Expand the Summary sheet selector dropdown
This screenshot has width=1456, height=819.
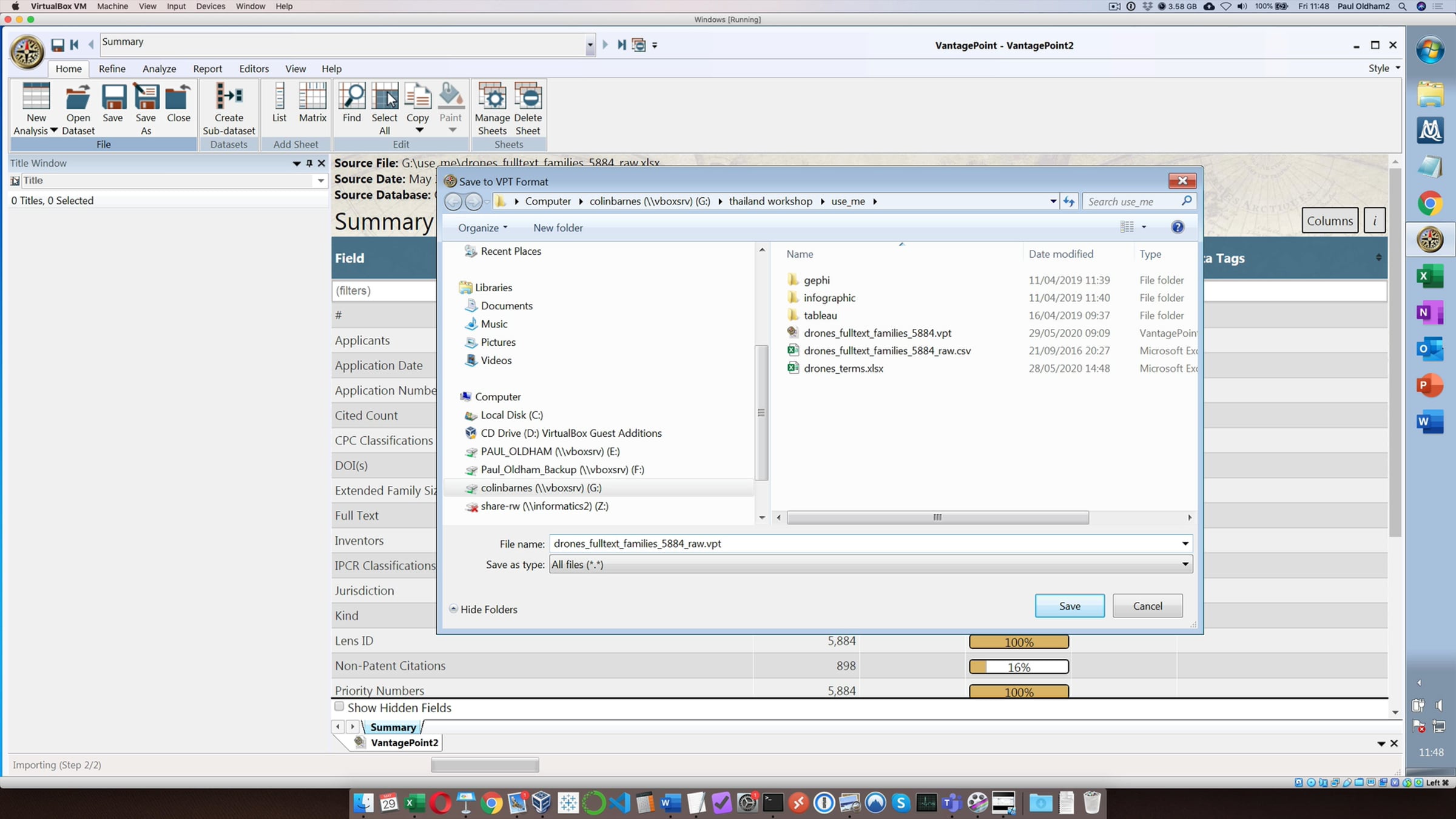[x=590, y=45]
